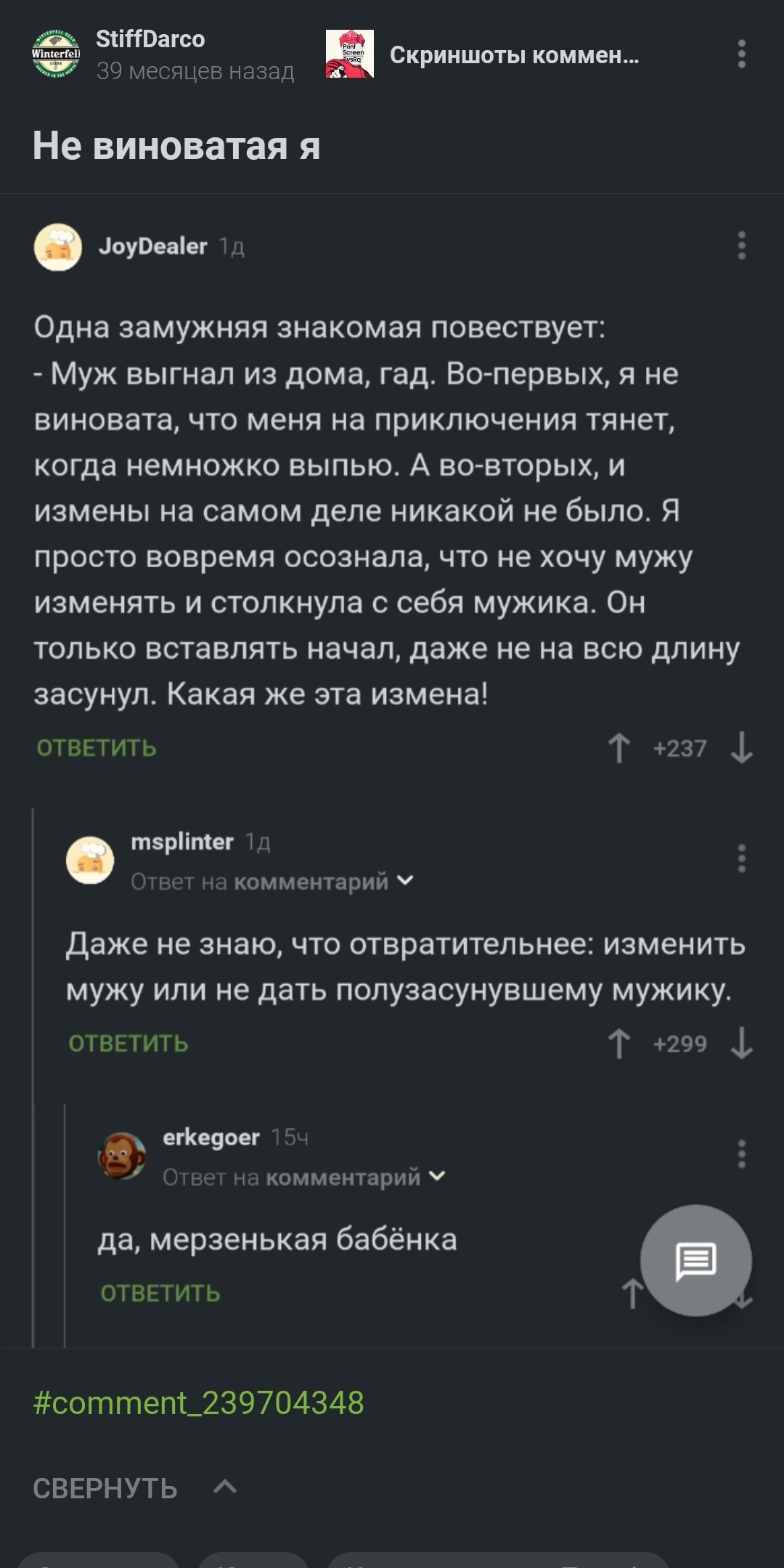Downvote JoyDealer's comment
784x1568 pixels.
[x=741, y=748]
